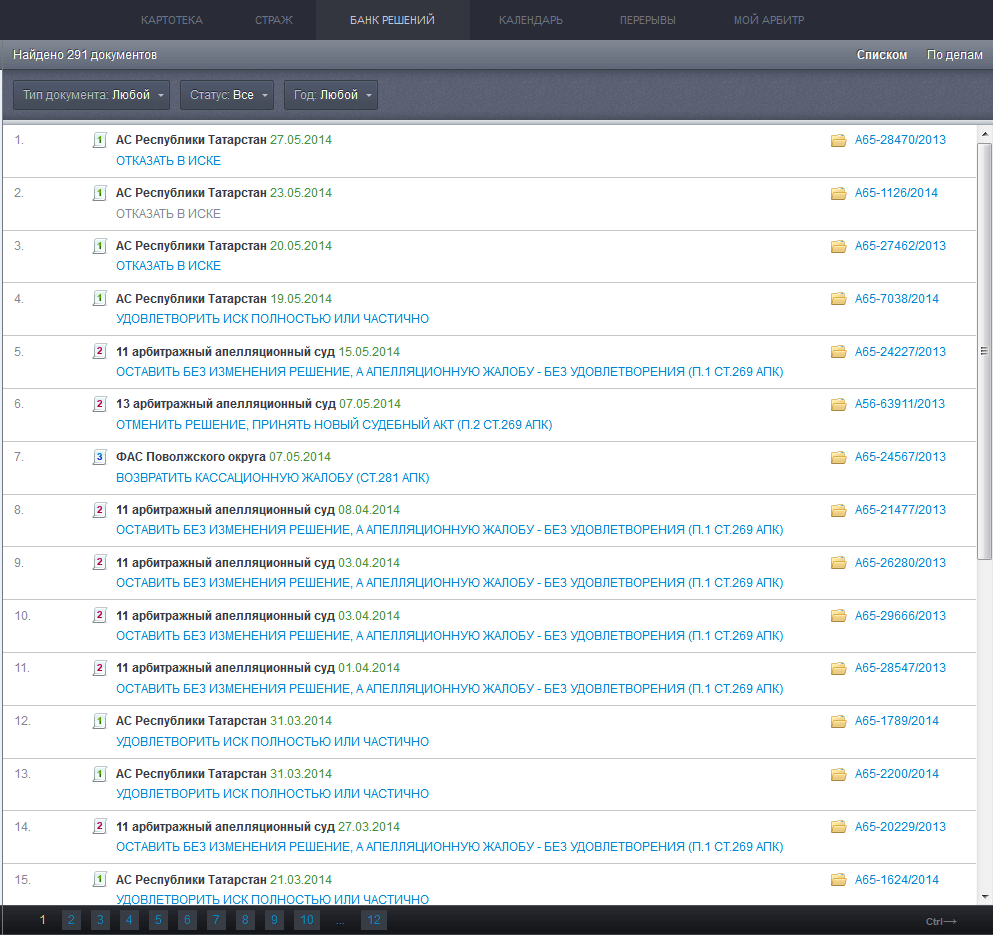Image resolution: width=993 pixels, height=935 pixels.
Task: Click document icon for case А65-28470/2013
Action: tap(99, 140)
